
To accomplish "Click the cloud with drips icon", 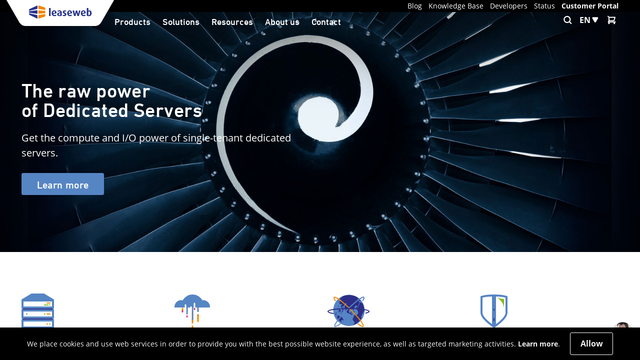I will pos(192,311).
